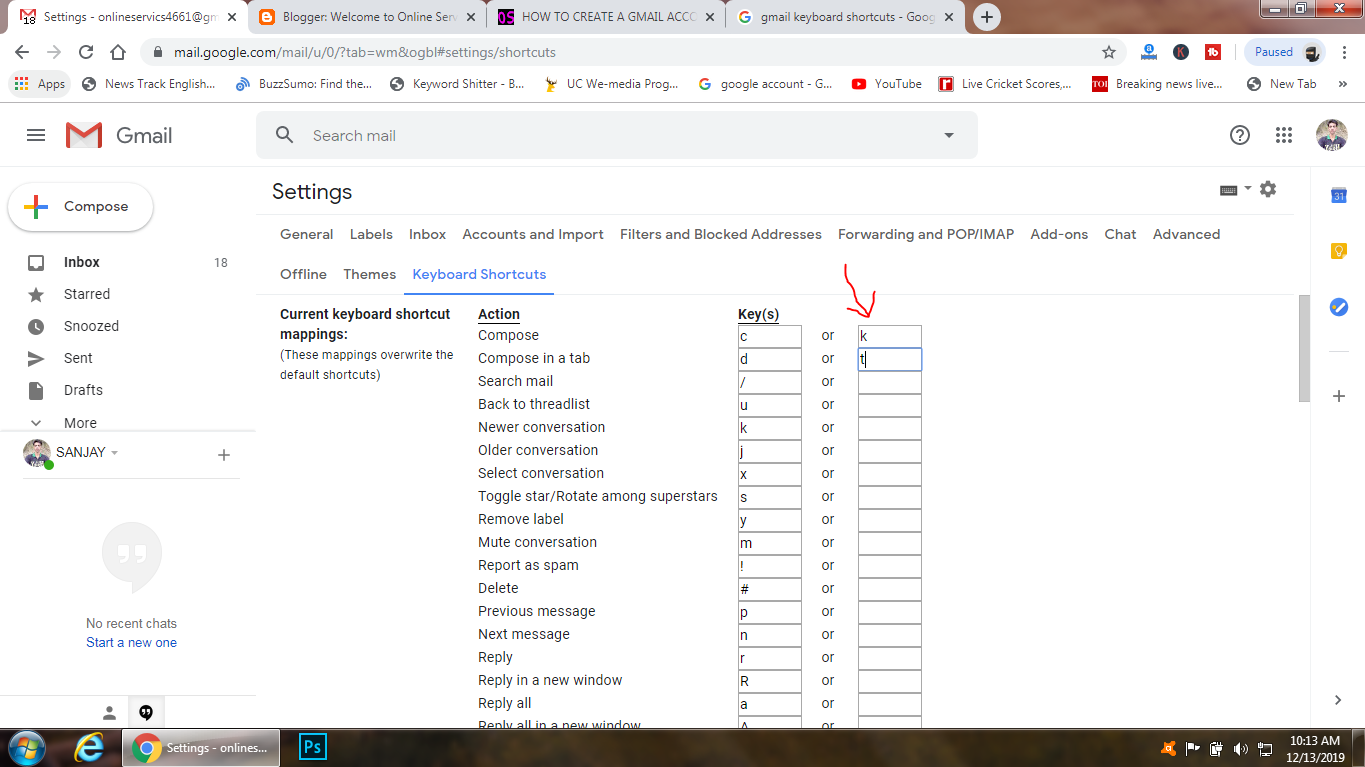Click the Compose button
Viewport: 1365px width, 767px height.
pyautogui.click(x=80, y=206)
